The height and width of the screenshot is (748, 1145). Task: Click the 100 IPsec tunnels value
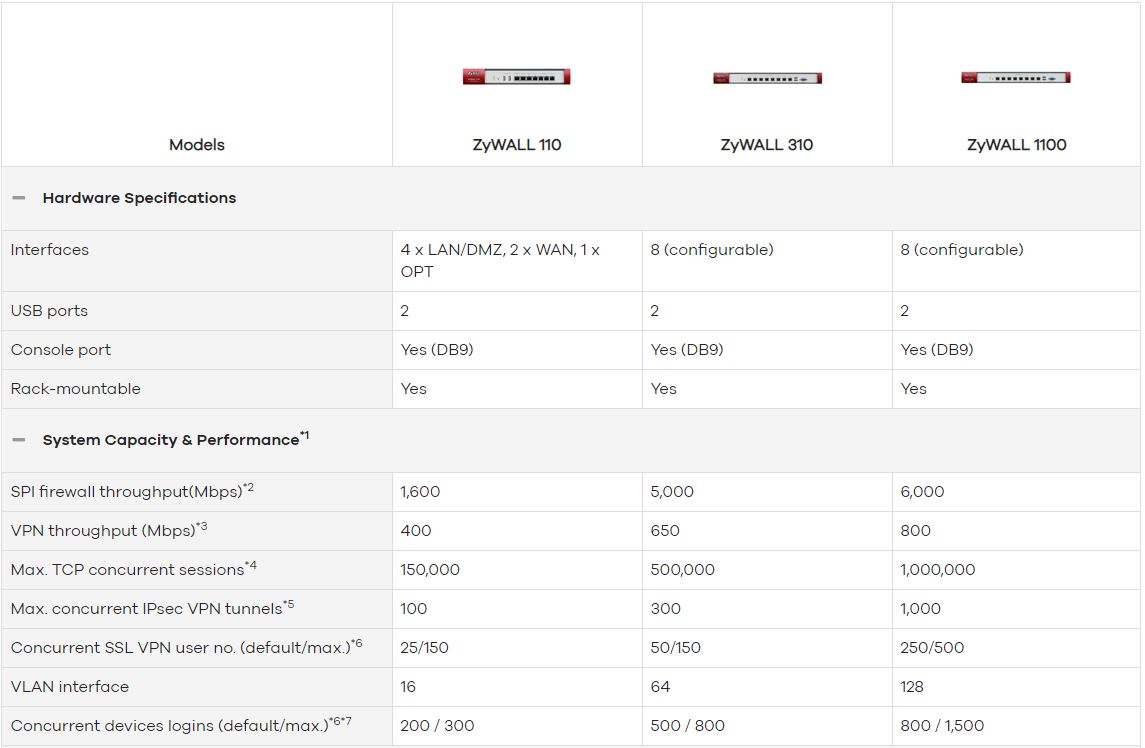pos(413,608)
